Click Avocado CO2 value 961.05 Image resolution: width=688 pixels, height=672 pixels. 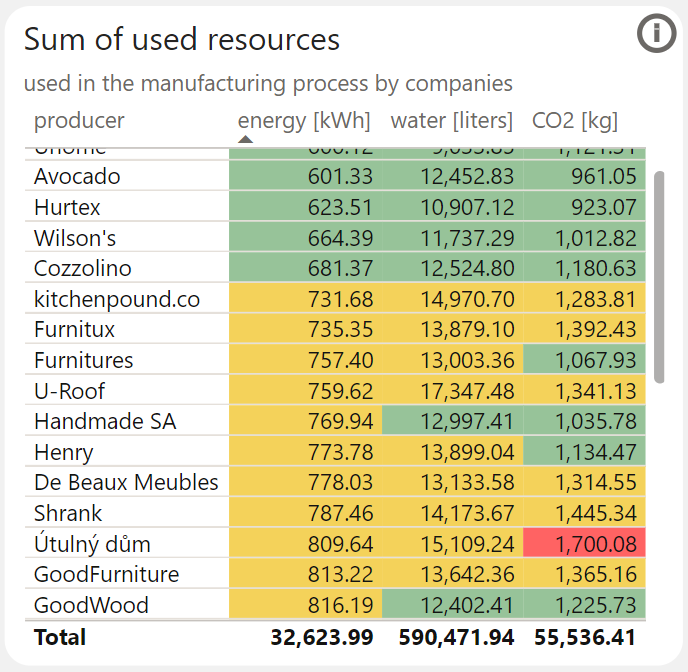pyautogui.click(x=604, y=176)
